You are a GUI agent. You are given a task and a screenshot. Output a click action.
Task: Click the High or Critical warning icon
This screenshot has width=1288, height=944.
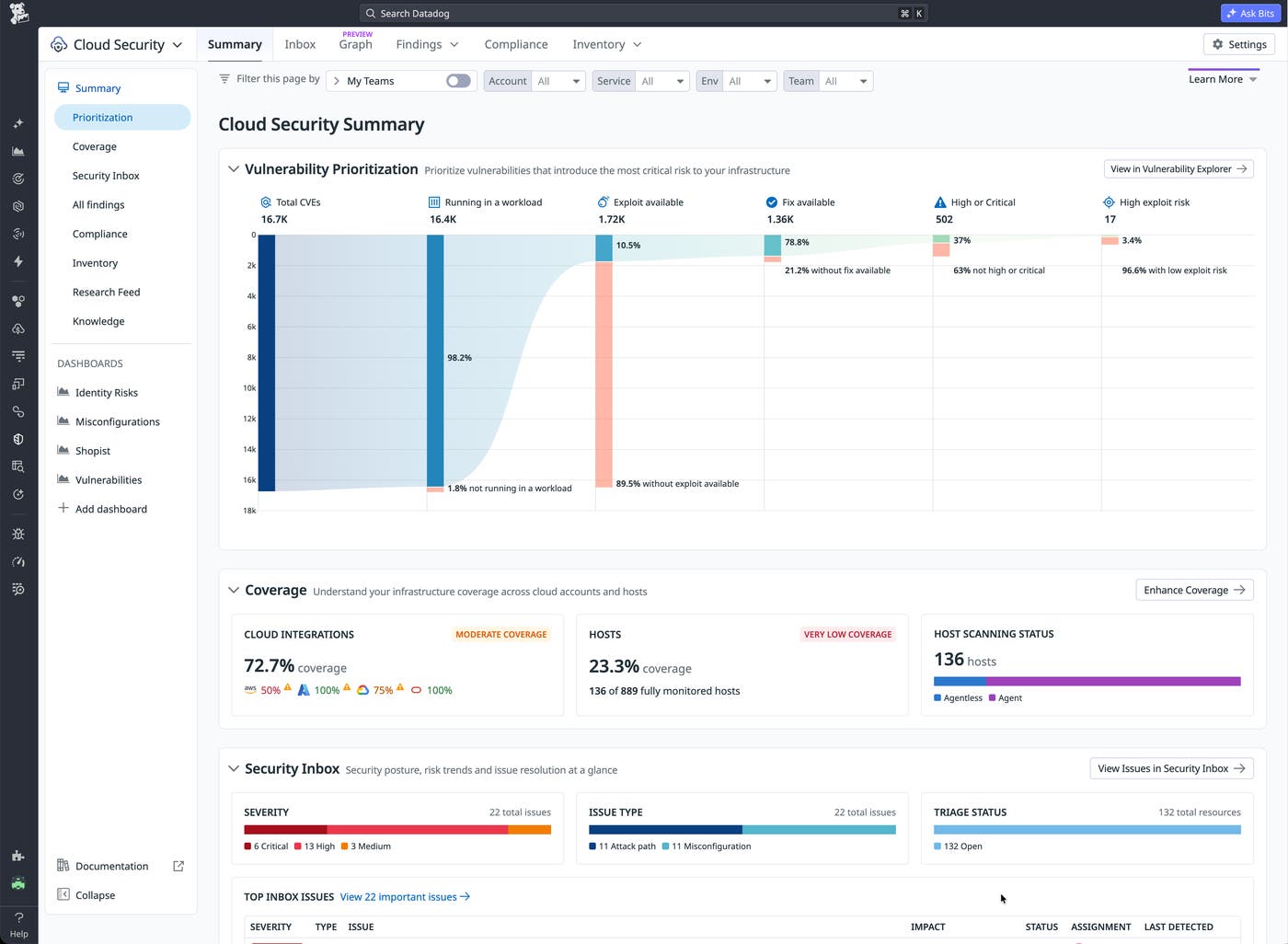pos(940,202)
